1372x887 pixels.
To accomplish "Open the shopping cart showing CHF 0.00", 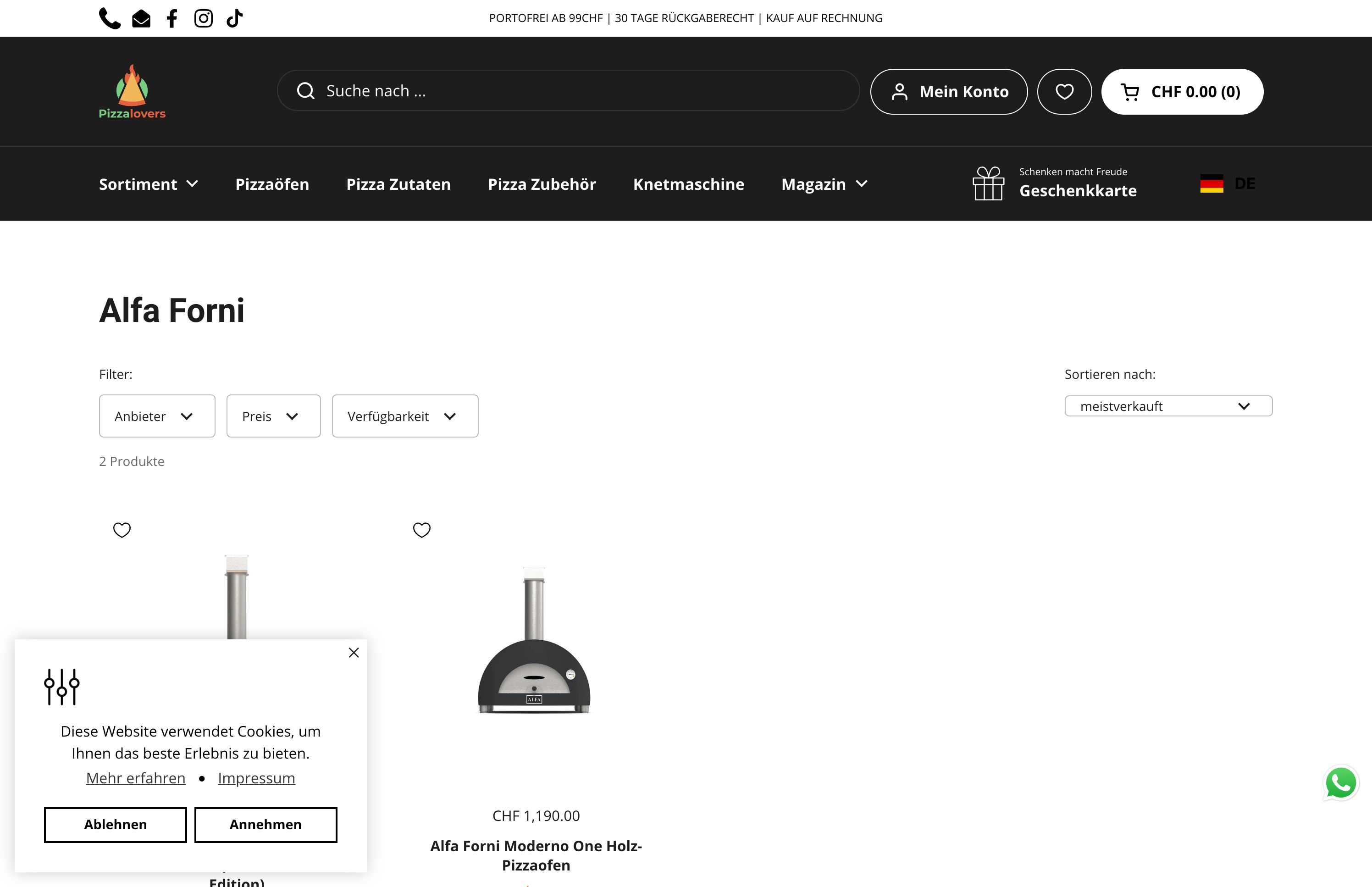I will pos(1182,91).
